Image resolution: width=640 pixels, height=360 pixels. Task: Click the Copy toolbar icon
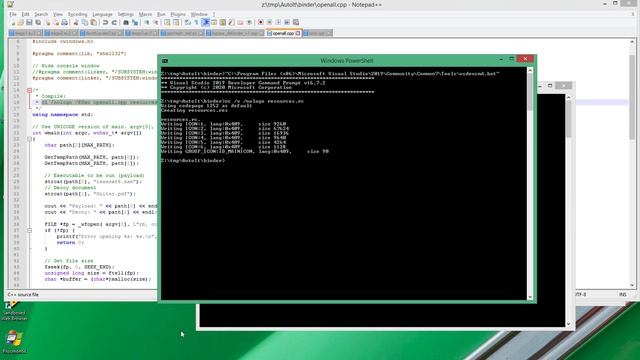point(85,22)
